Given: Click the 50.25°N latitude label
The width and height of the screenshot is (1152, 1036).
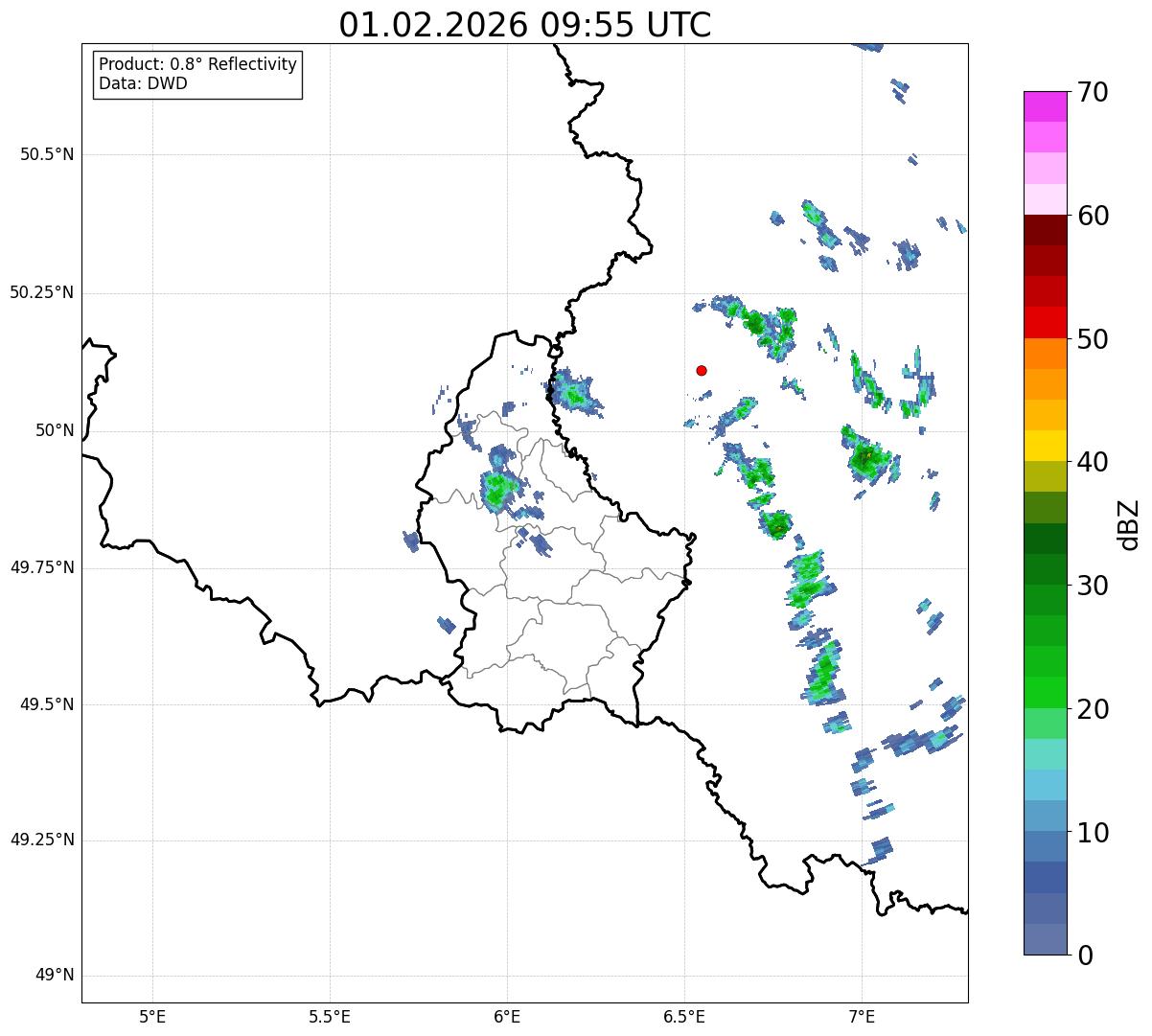Looking at the screenshot, I should tap(42, 292).
